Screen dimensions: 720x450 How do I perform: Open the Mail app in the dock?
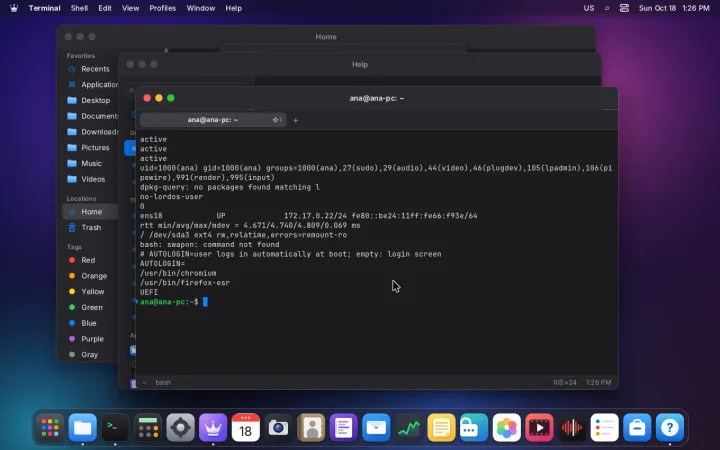[376, 428]
